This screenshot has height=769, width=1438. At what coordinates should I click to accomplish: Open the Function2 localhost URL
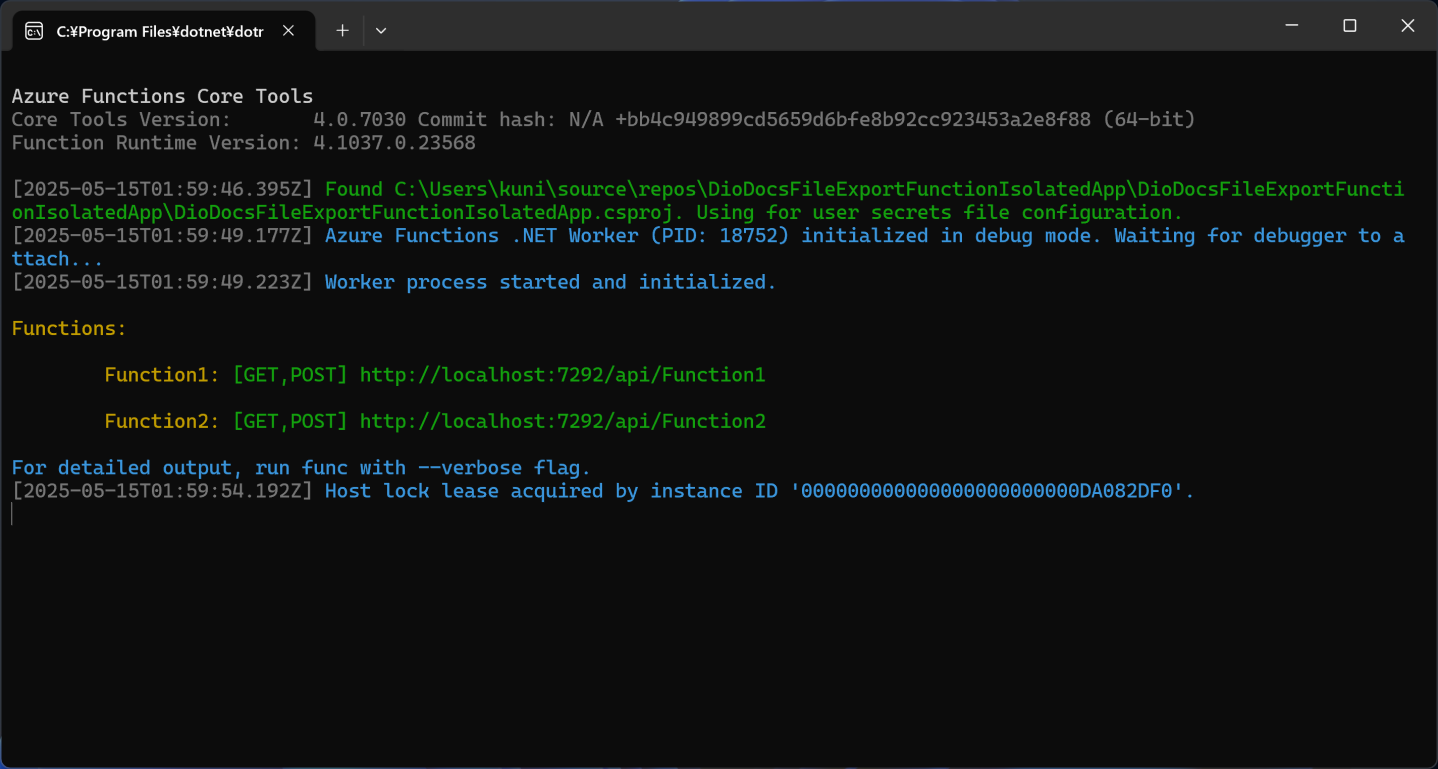tap(563, 421)
